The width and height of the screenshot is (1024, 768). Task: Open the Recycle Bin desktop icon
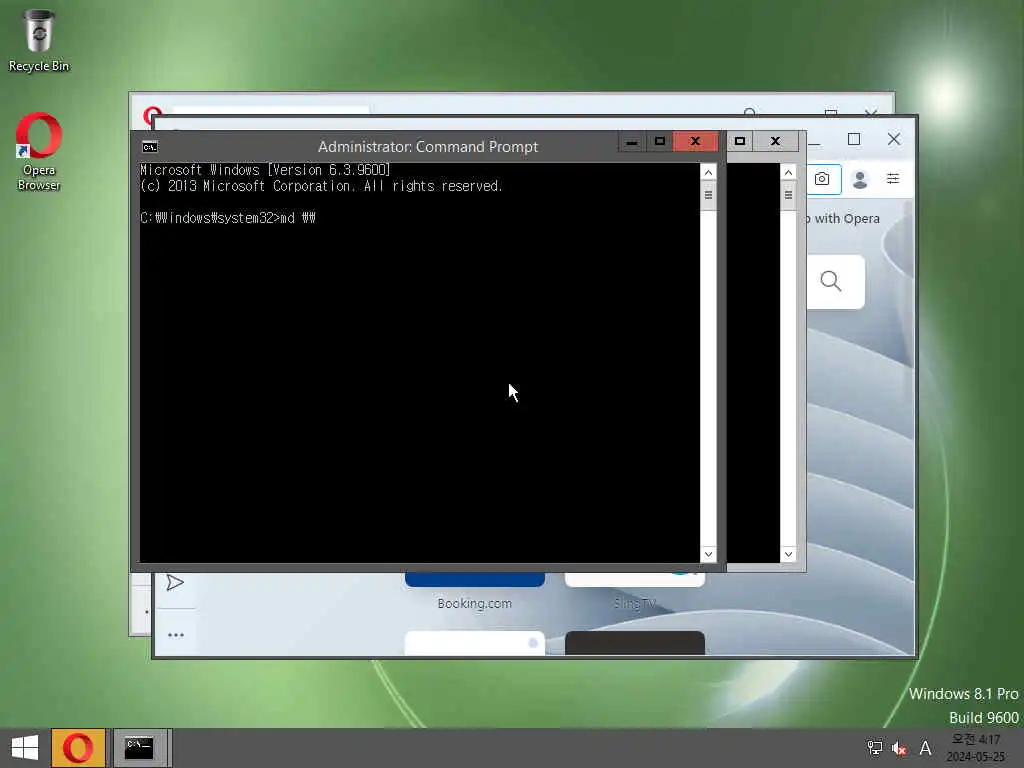pos(39,40)
